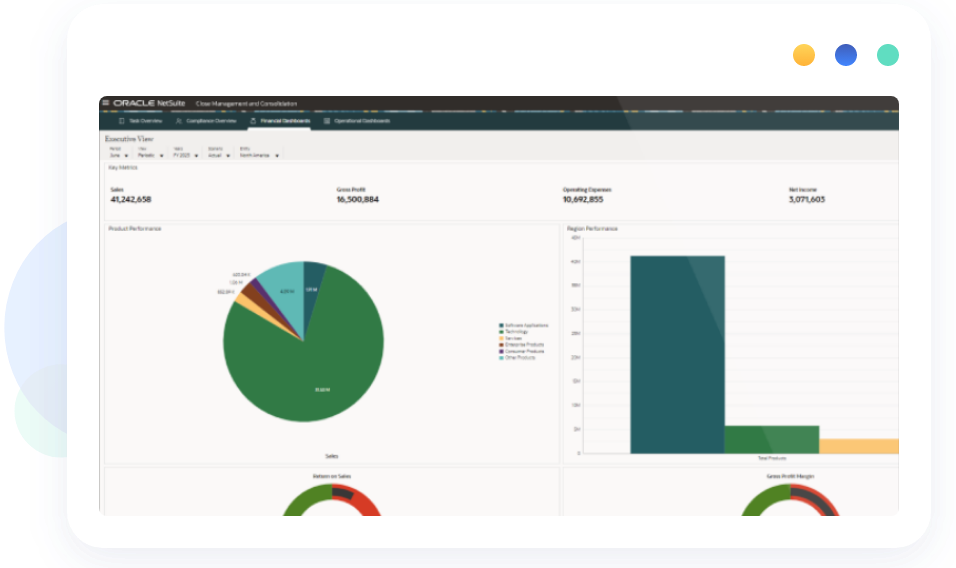Click the Task Overview tab icon
This screenshot has height=568, width=956.
(x=121, y=121)
